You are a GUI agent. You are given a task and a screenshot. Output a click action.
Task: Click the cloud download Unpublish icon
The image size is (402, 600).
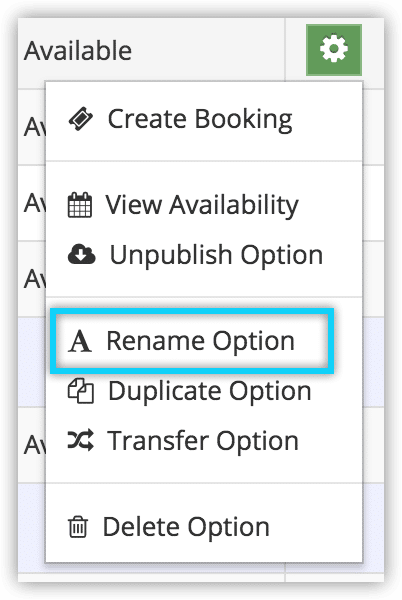[x=81, y=254]
